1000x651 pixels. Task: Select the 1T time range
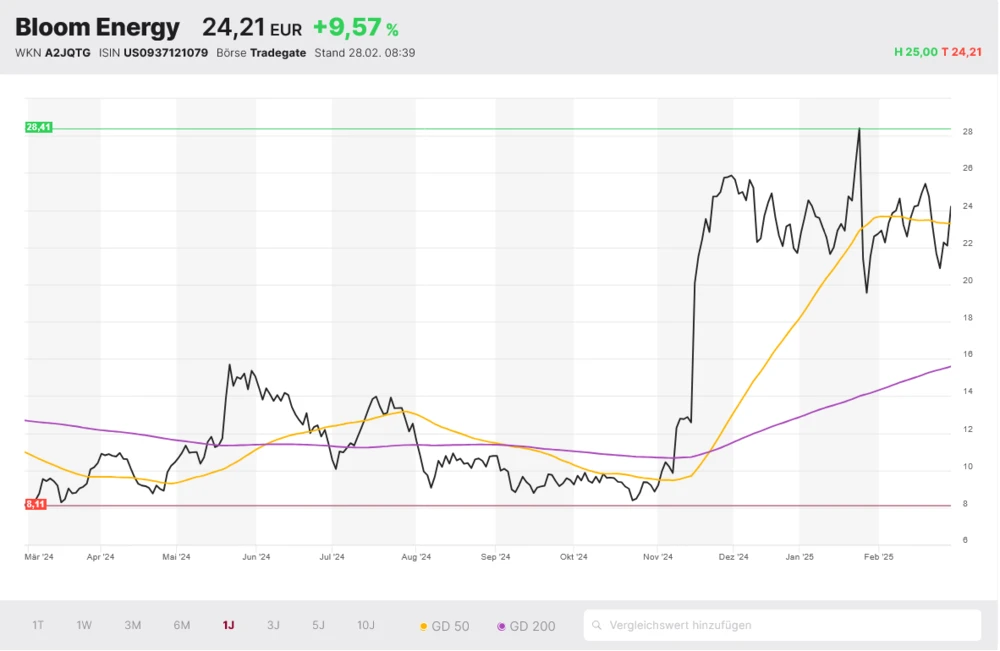[x=38, y=625]
